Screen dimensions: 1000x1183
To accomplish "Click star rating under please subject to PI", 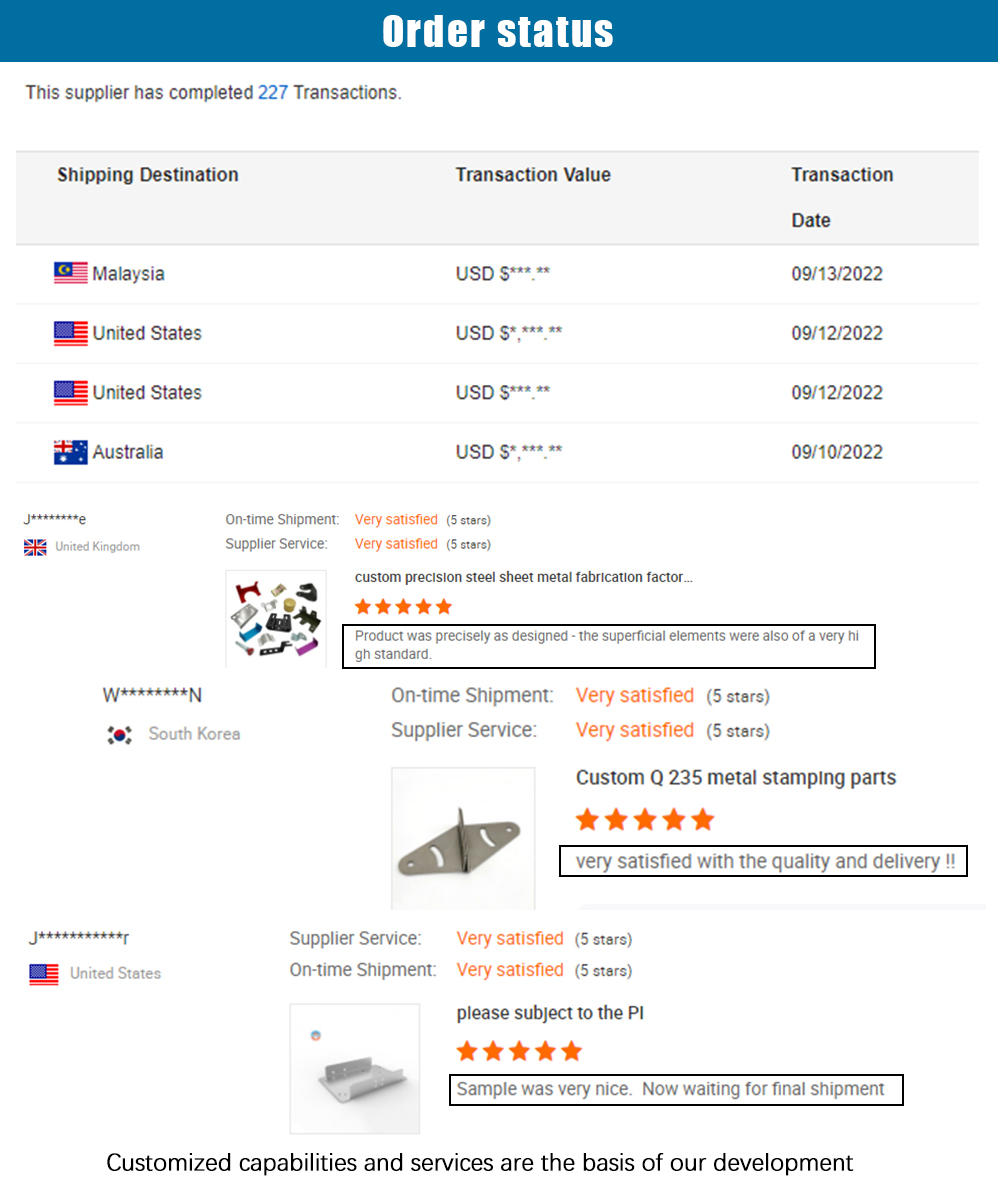I will [519, 1050].
